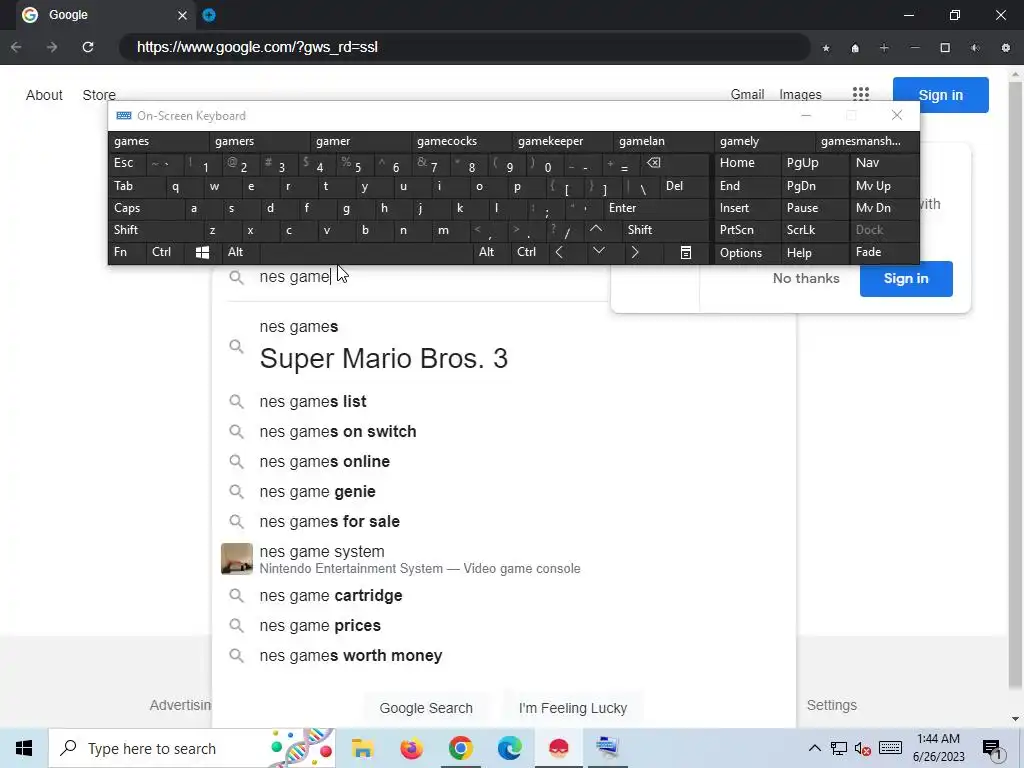Image resolution: width=1024 pixels, height=768 pixels.
Task: Click the speaker icon in browser toolbar
Action: point(975,48)
